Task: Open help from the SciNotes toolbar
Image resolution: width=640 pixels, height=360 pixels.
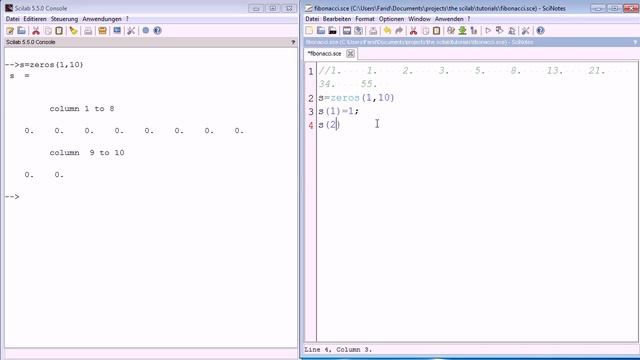Action: 540,31
